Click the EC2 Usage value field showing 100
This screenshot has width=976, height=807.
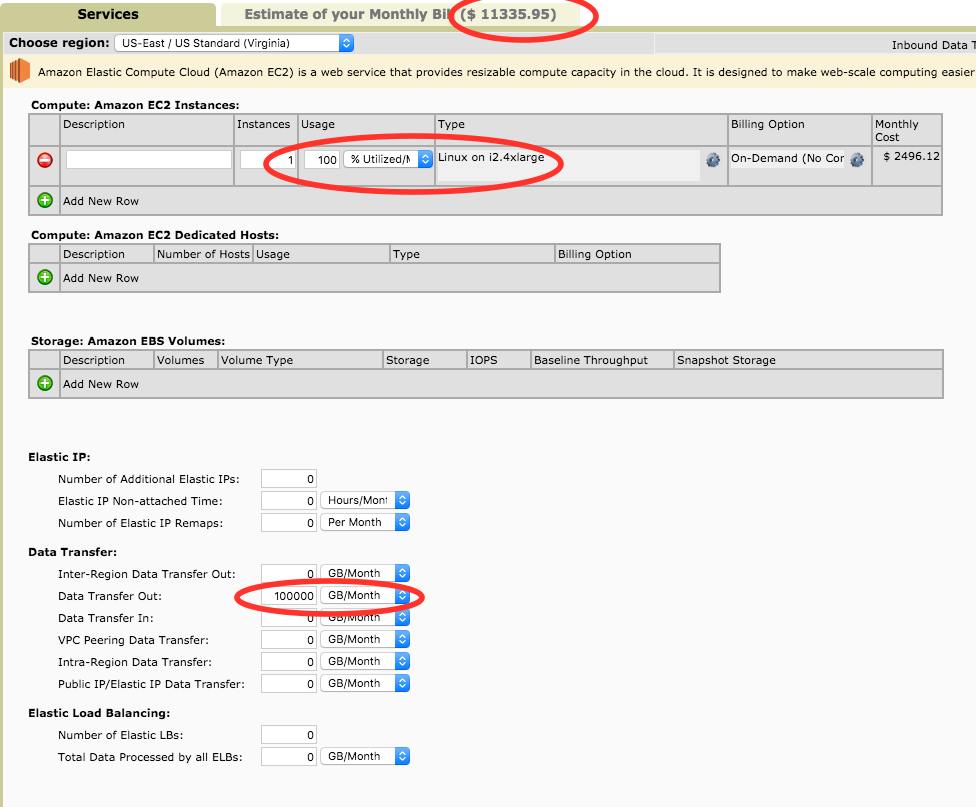[x=321, y=159]
